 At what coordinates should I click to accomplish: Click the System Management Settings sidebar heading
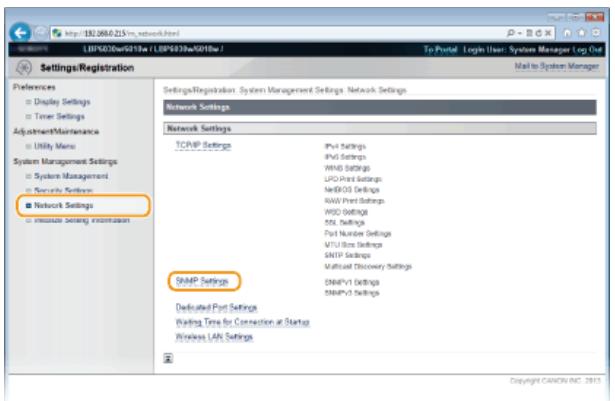point(65,161)
